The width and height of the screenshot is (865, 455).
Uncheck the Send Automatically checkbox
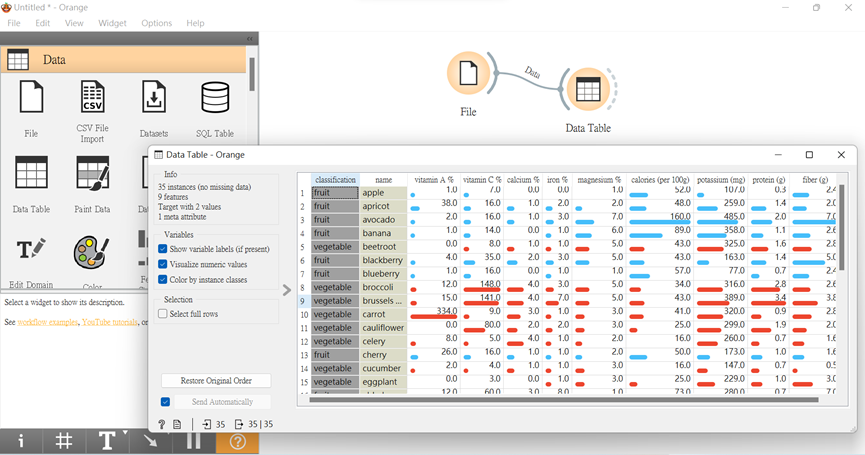(x=165, y=402)
